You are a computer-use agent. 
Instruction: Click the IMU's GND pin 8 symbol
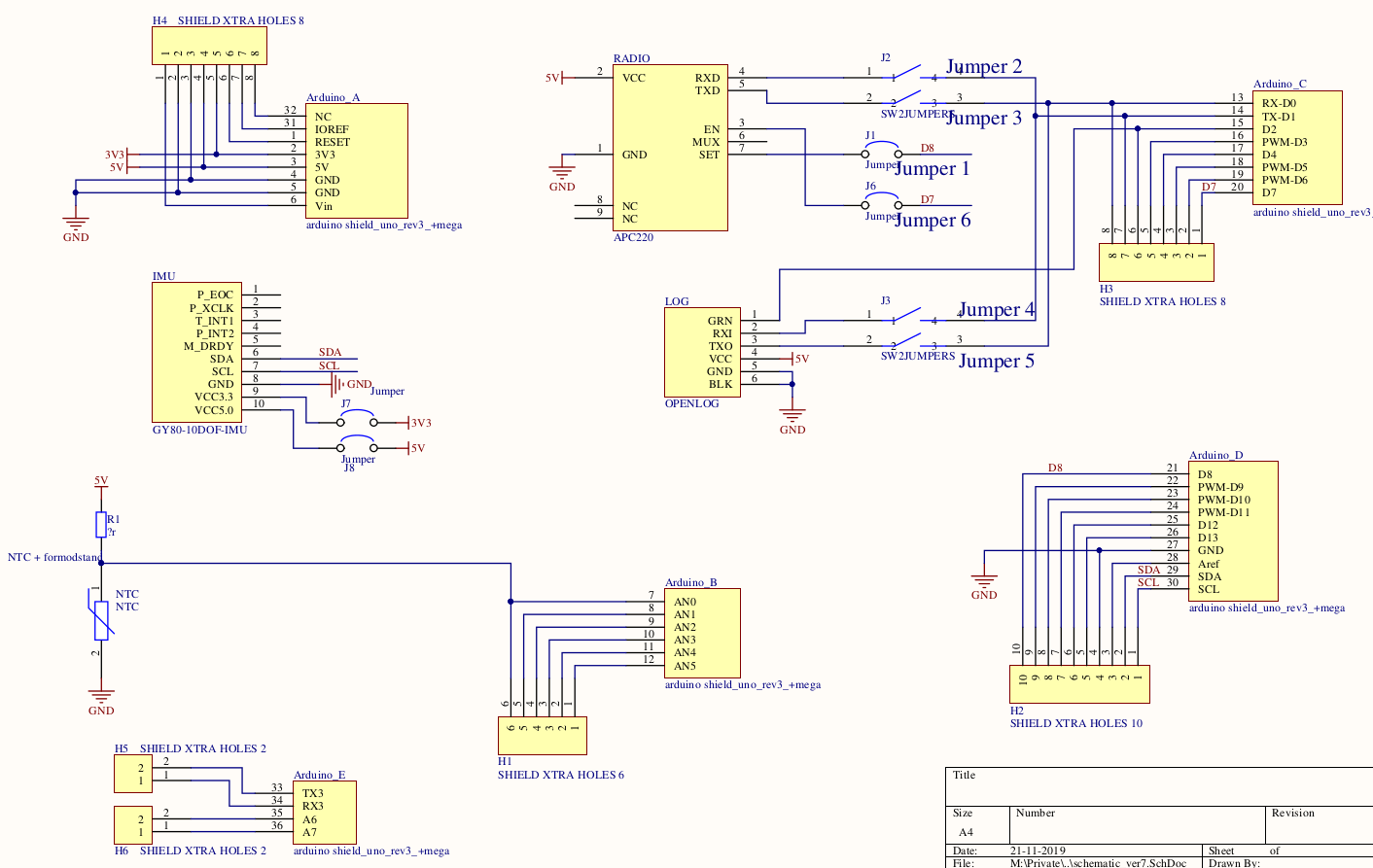335,384
